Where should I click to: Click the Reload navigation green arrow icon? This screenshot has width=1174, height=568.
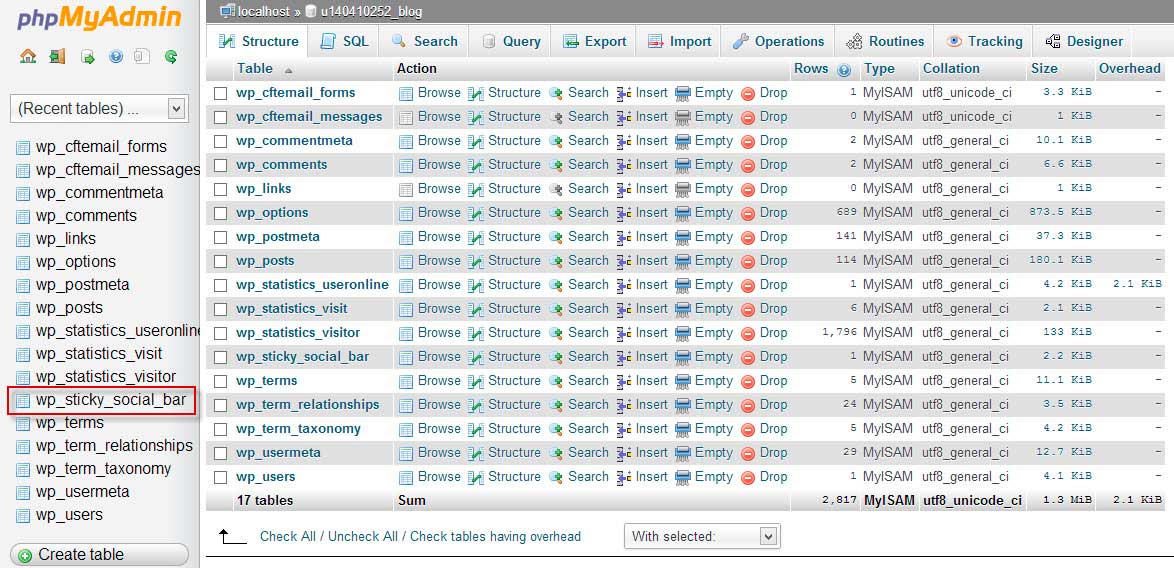tap(171, 56)
